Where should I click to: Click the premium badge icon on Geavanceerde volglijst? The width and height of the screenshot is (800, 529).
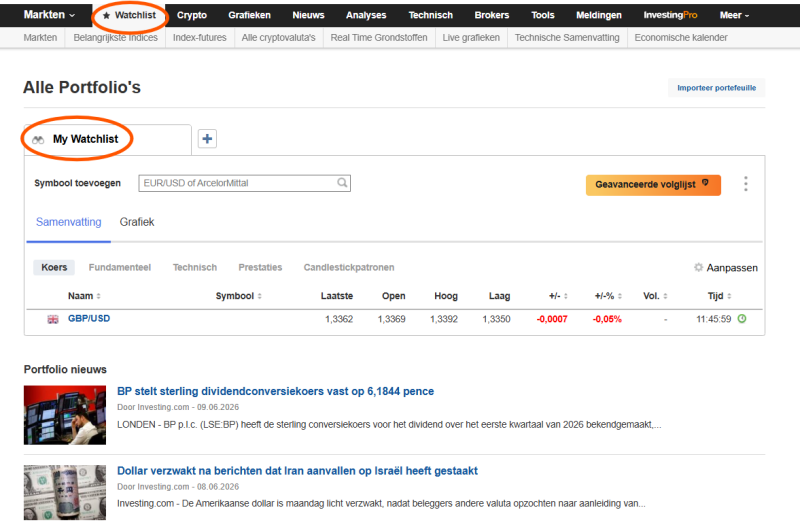click(x=705, y=183)
